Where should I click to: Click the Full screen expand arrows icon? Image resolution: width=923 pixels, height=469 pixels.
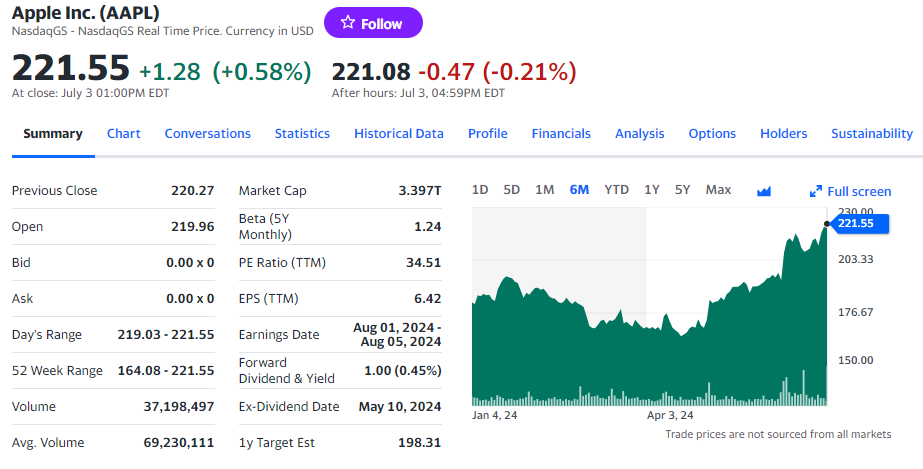click(816, 191)
